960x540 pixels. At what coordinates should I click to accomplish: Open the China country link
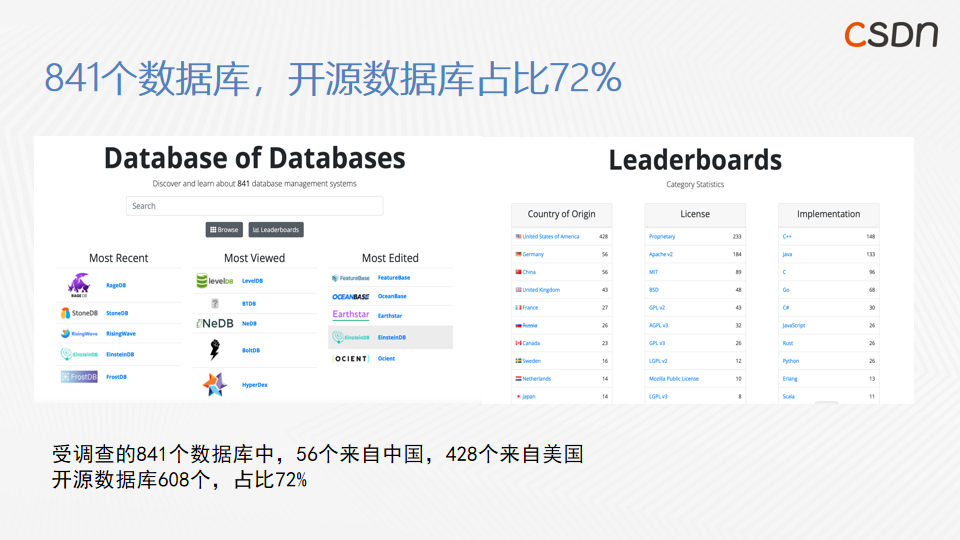coord(529,272)
